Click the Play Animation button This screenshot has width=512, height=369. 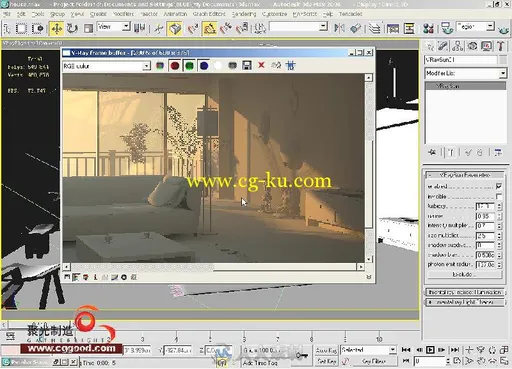pyautogui.click(x=430, y=350)
